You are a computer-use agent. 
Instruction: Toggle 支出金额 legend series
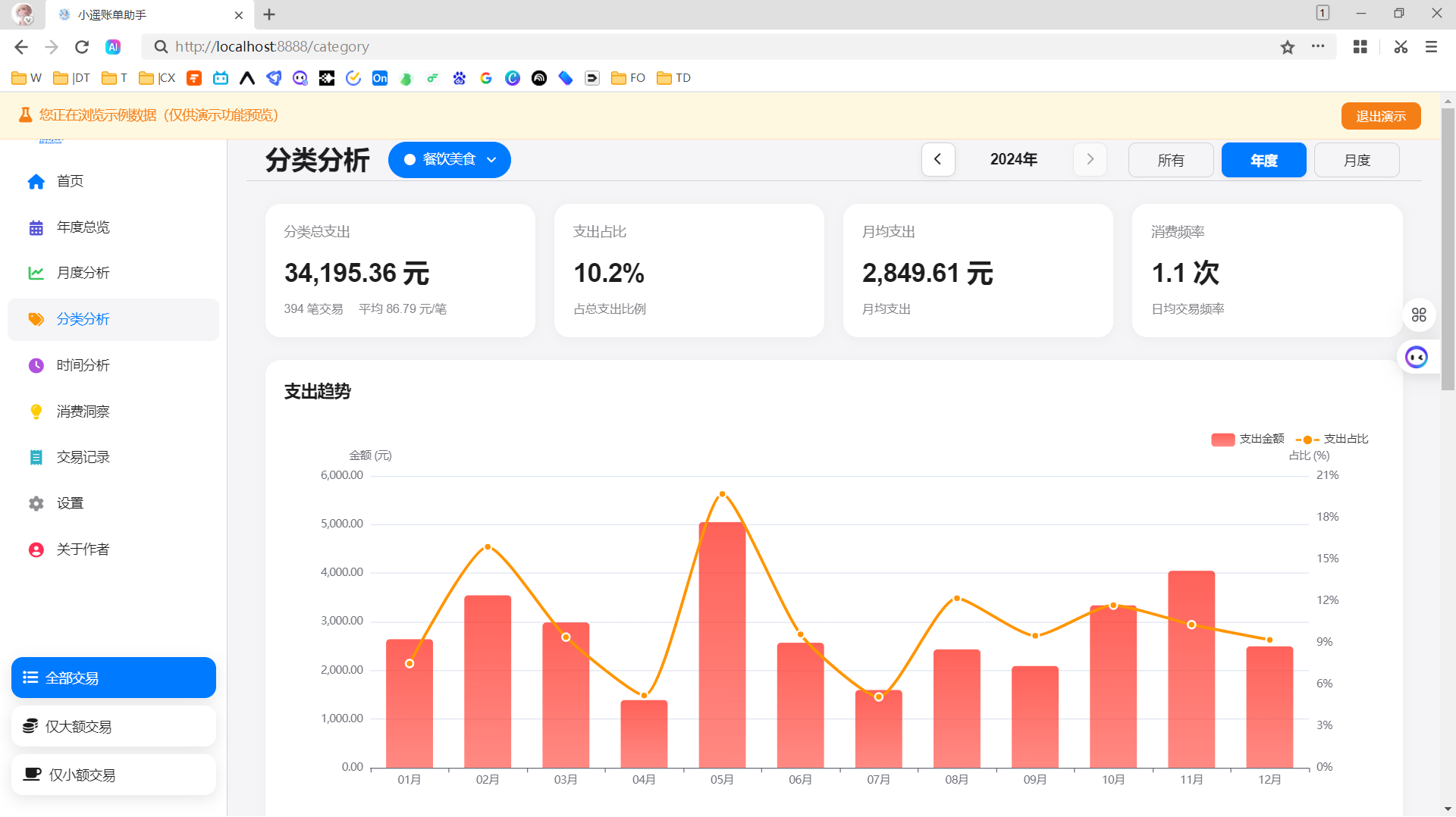tap(1247, 439)
